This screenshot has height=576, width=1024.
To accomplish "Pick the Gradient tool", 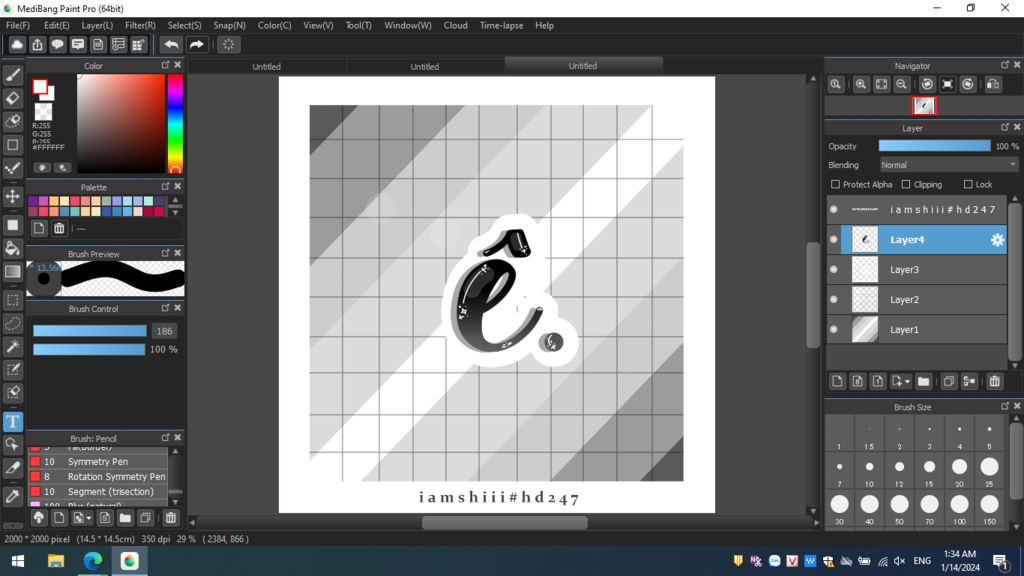I will click(12, 272).
